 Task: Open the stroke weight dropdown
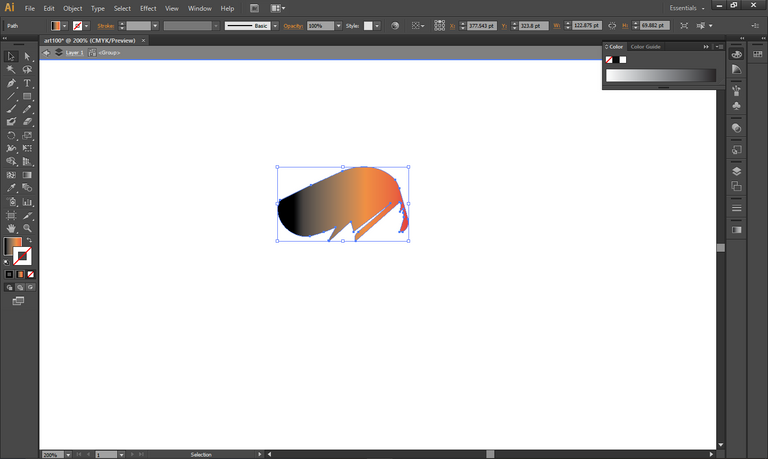(155, 26)
